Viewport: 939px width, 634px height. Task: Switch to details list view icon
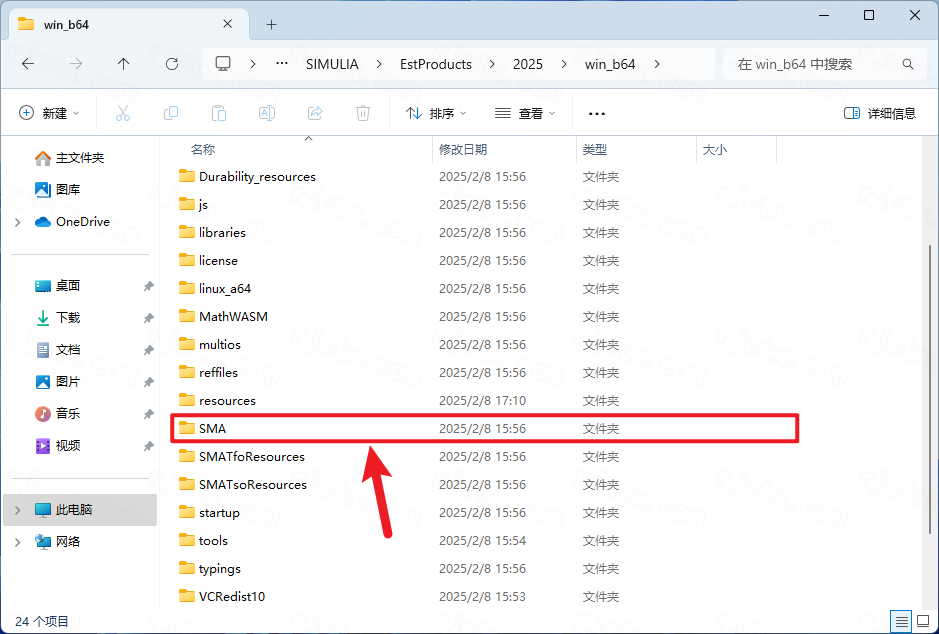(901, 621)
